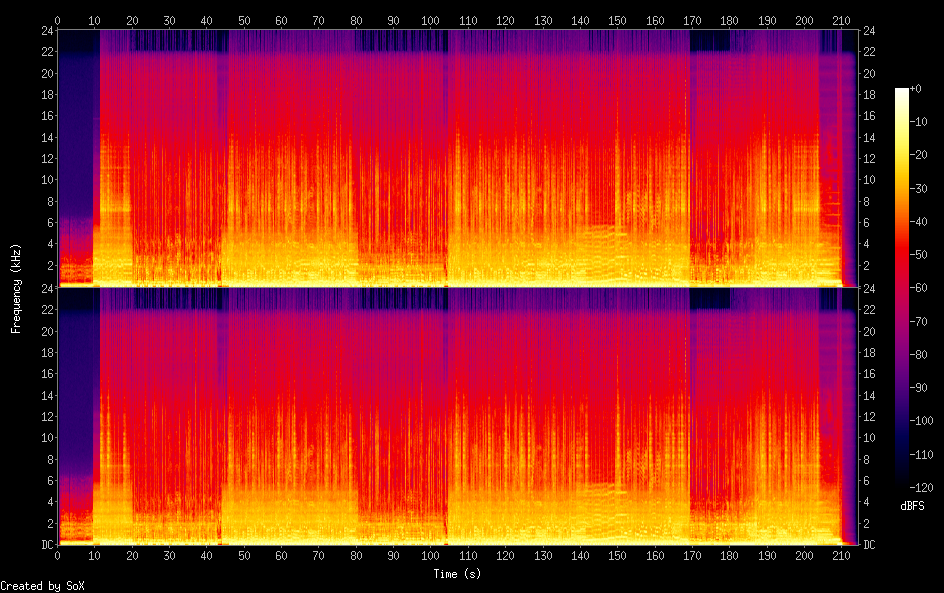Click the "Frequency (kHz)" axis label
The image size is (944, 593).
16,288
